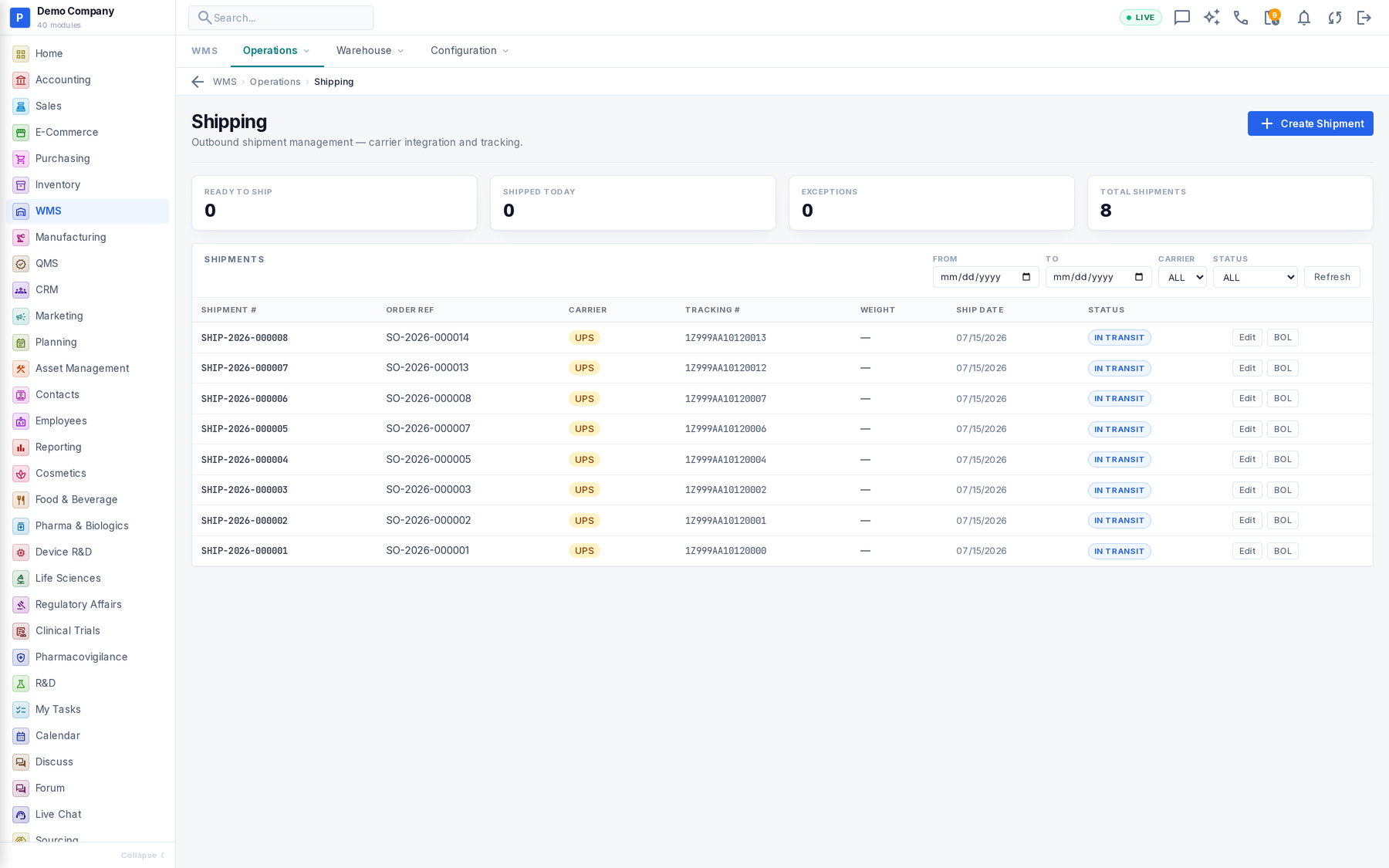Open Contacts module in sidebar
The height and width of the screenshot is (868, 1389).
coord(87,395)
